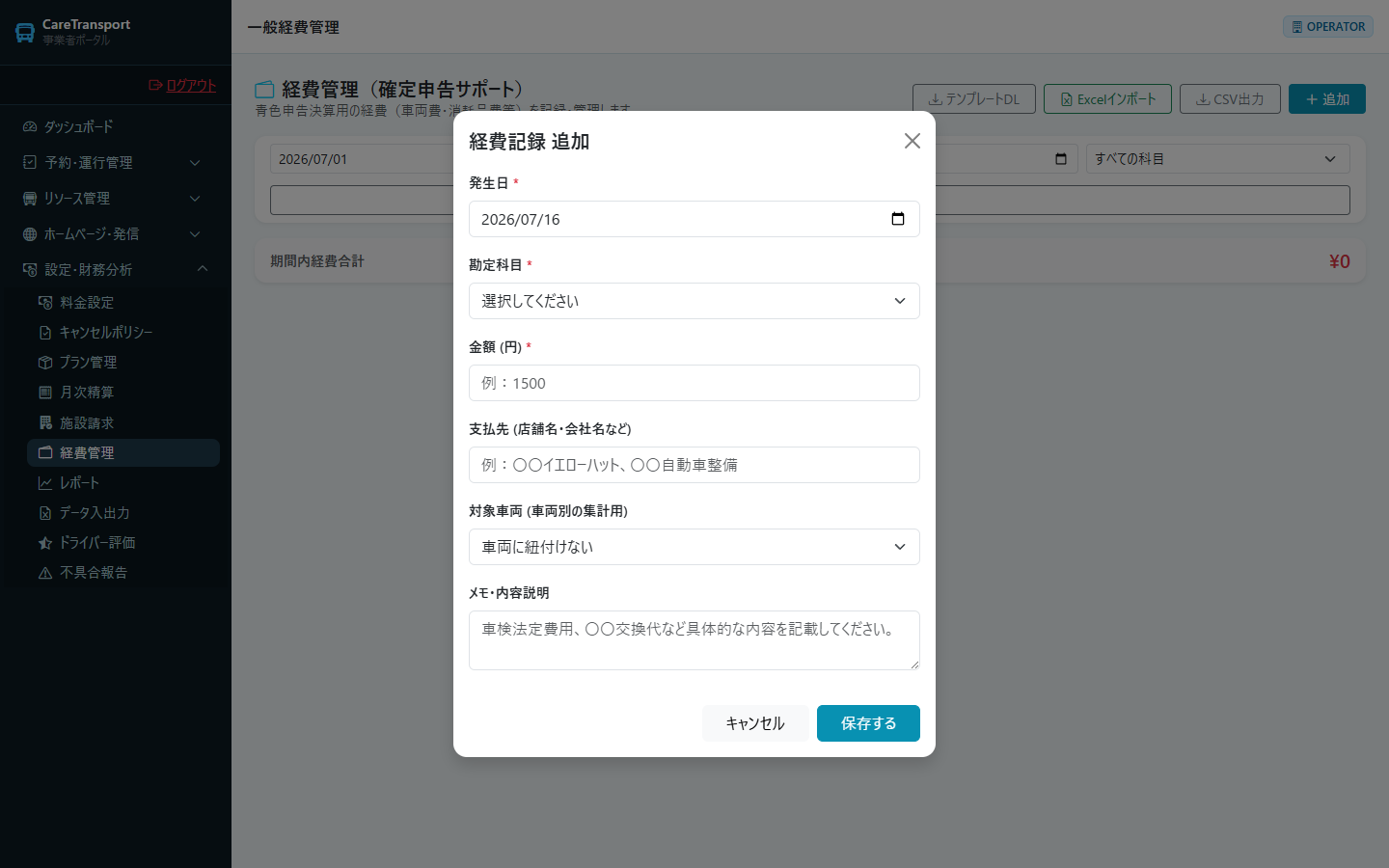Go to レポート chart item
Image resolution: width=1389 pixels, height=868 pixels.
click(x=123, y=483)
